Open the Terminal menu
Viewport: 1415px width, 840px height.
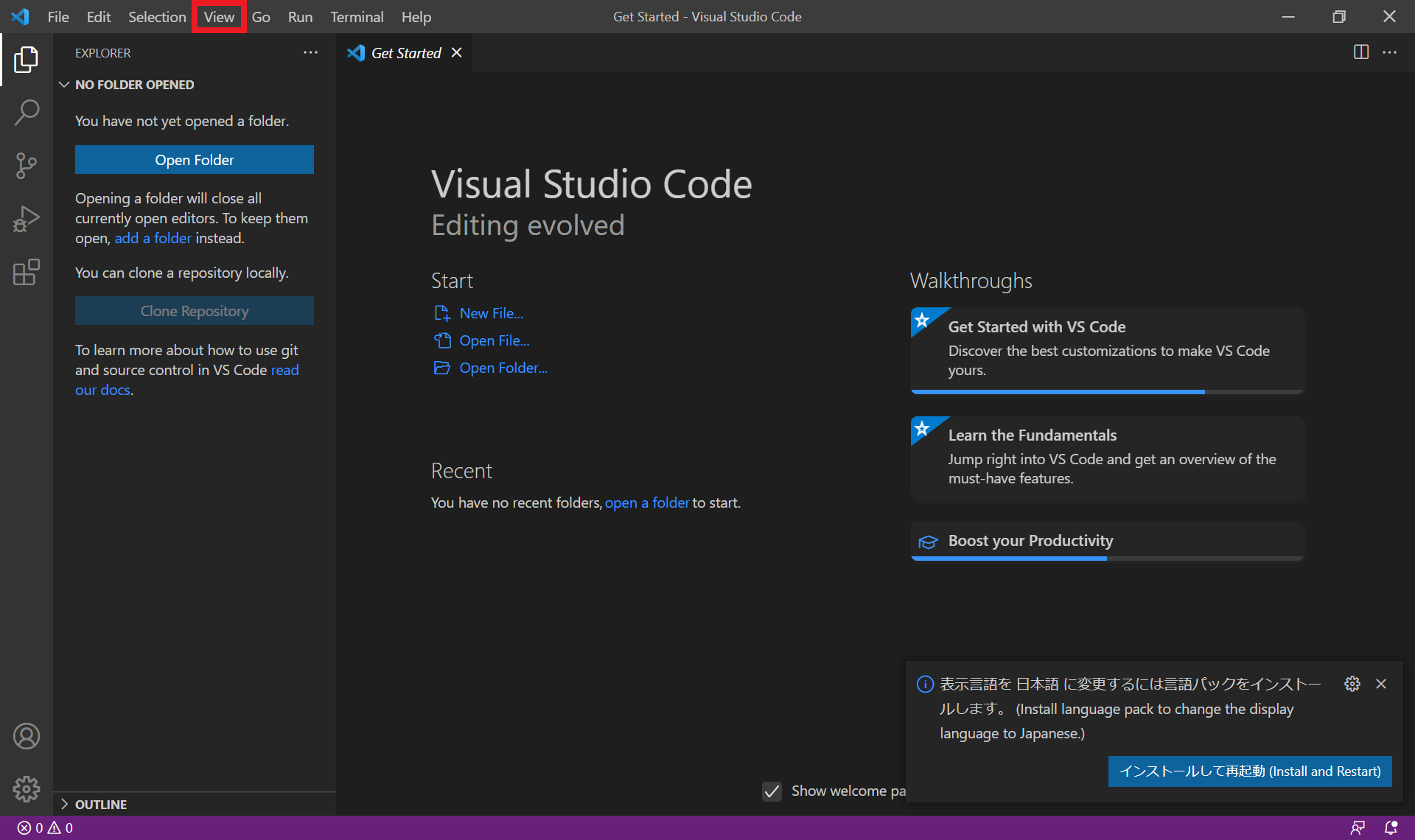(357, 16)
